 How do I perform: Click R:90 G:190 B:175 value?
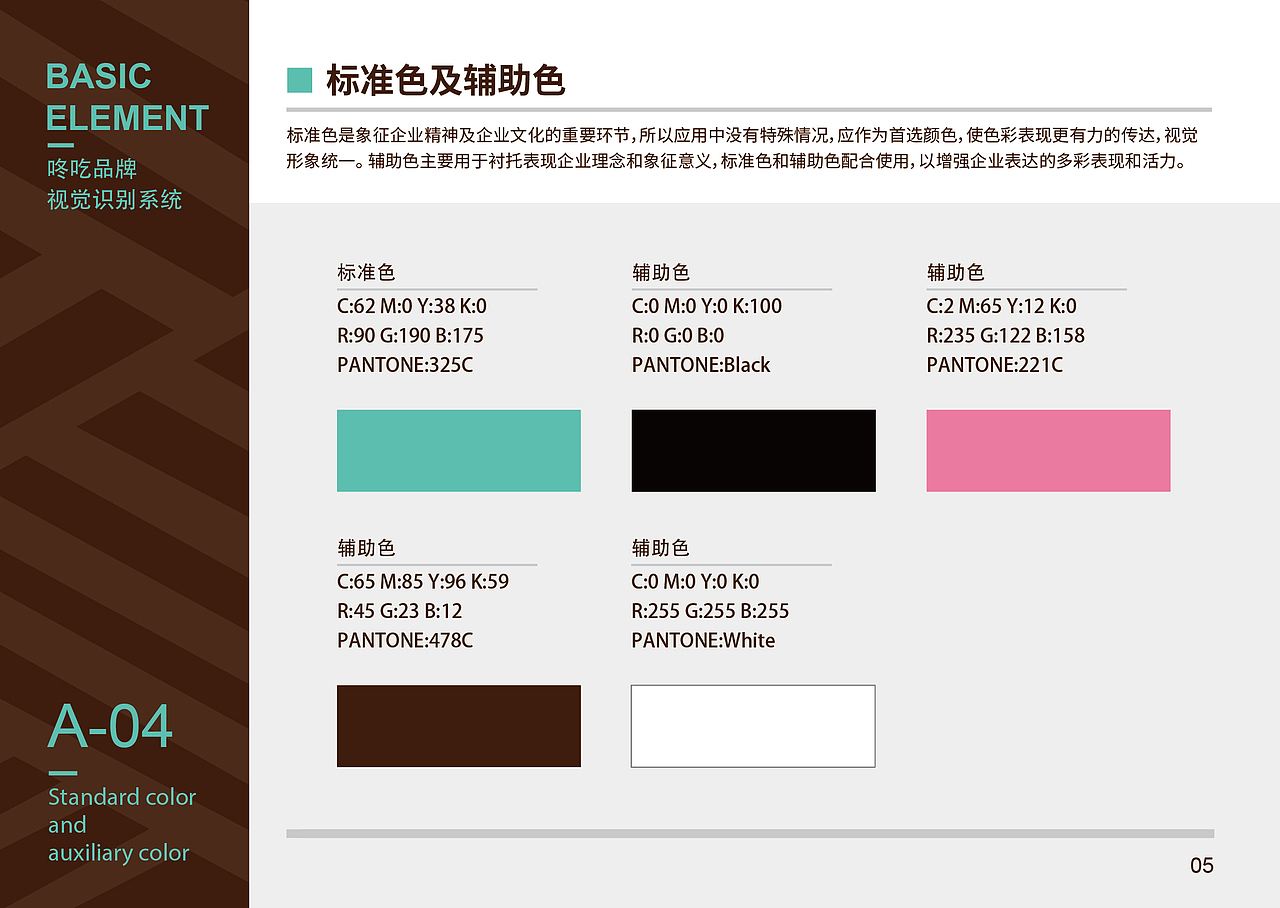click(x=410, y=335)
